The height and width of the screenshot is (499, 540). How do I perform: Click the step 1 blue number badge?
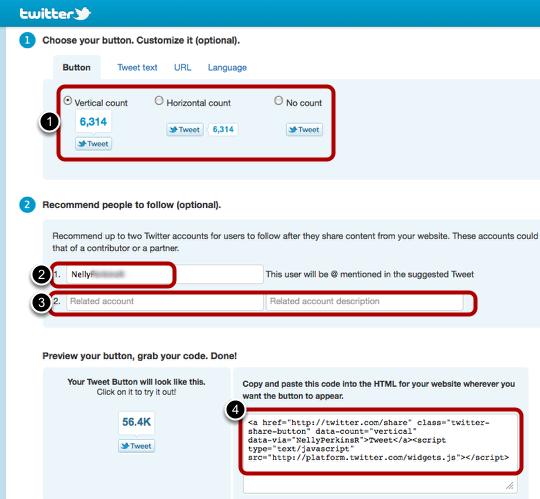click(x=27, y=40)
